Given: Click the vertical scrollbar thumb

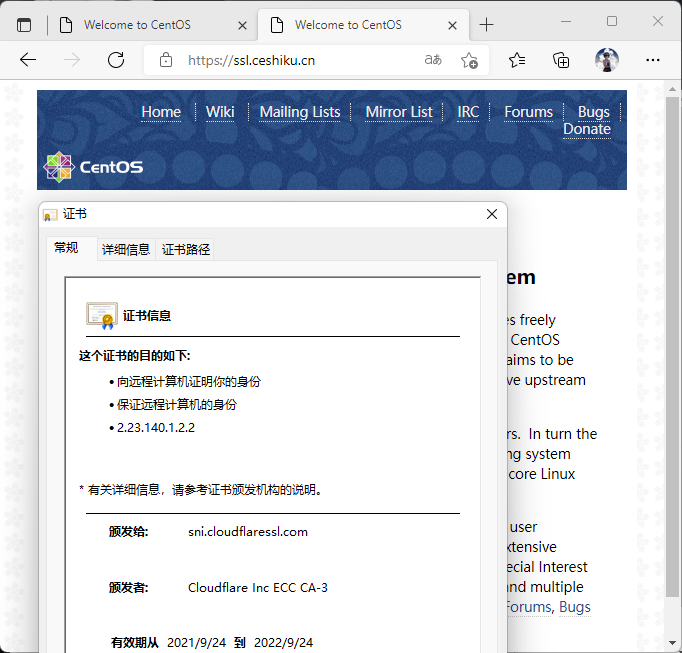Looking at the screenshot, I should [x=672, y=347].
